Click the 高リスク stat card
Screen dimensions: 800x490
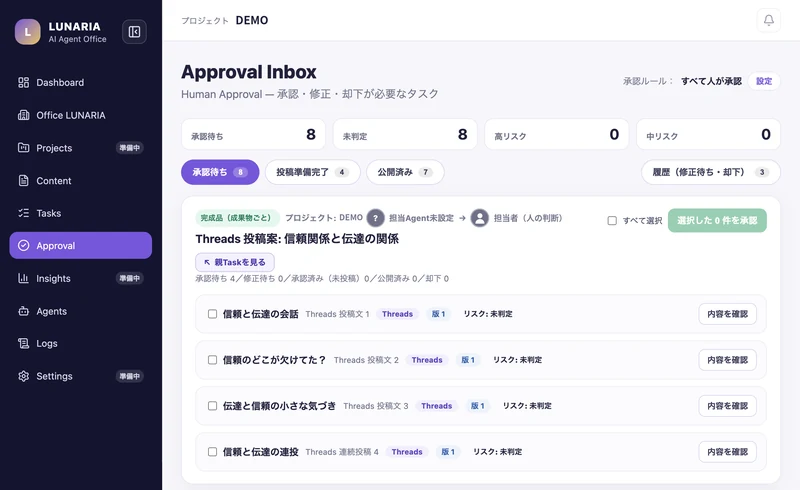(557, 134)
